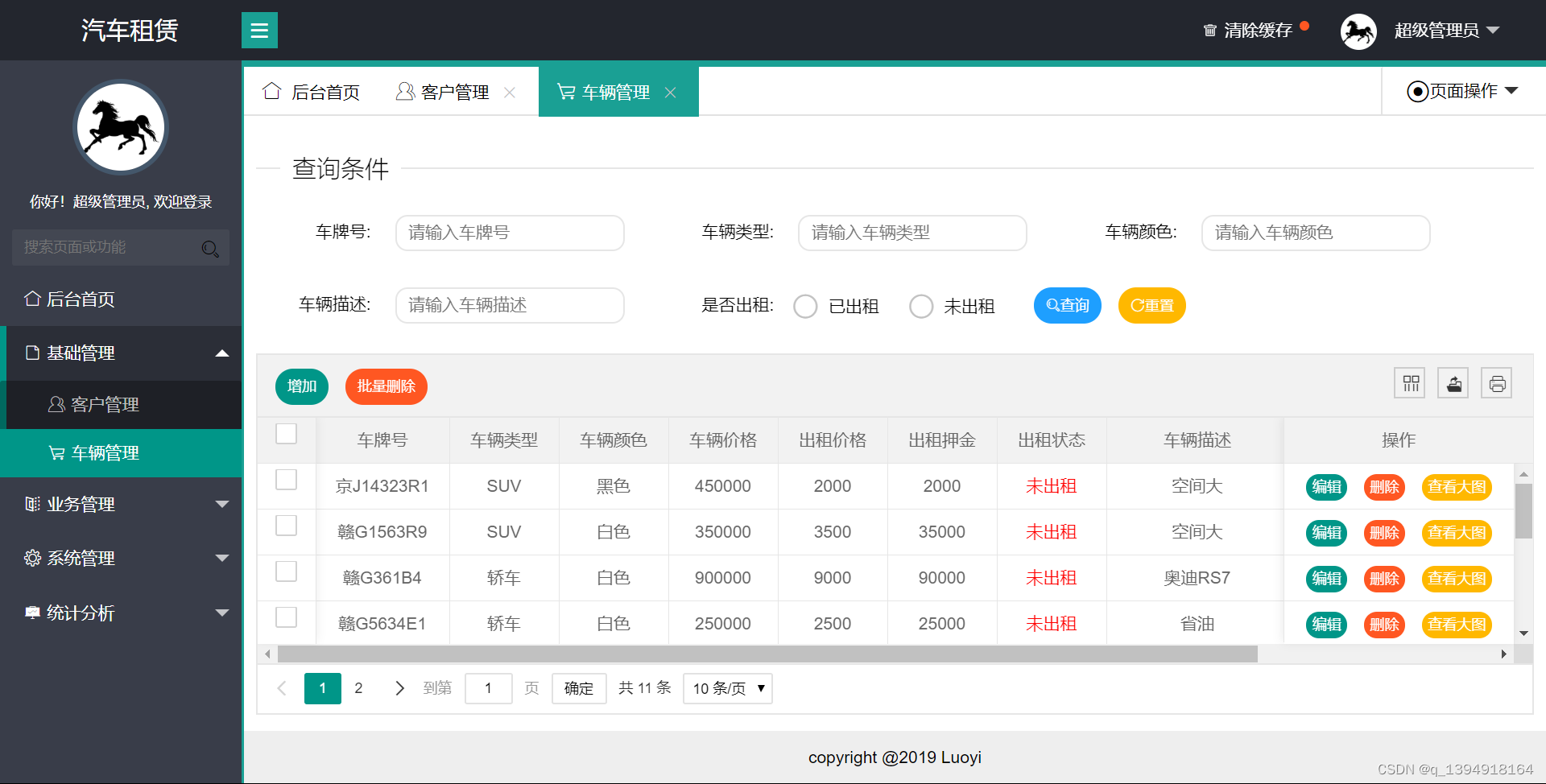Select the 已出租 radio button
Image resolution: width=1546 pixels, height=784 pixels.
(x=805, y=306)
